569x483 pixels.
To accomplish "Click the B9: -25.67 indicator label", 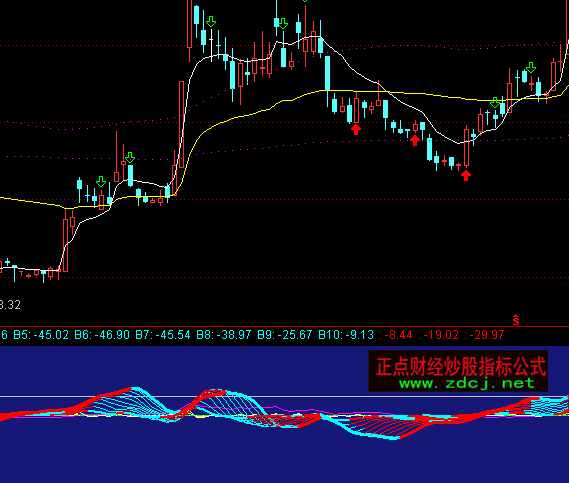I will (284, 335).
